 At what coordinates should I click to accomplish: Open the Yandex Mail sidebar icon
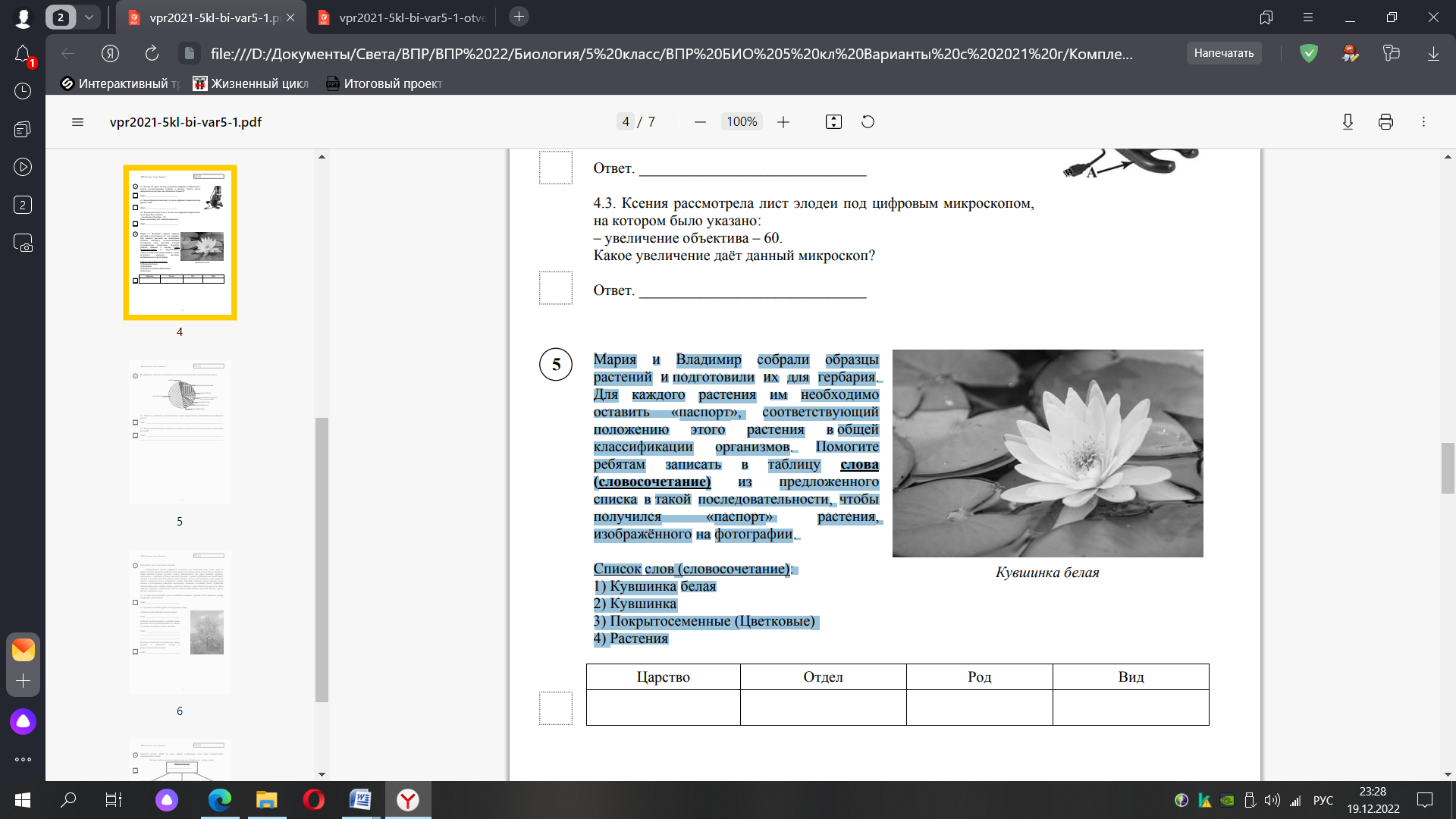[23, 650]
